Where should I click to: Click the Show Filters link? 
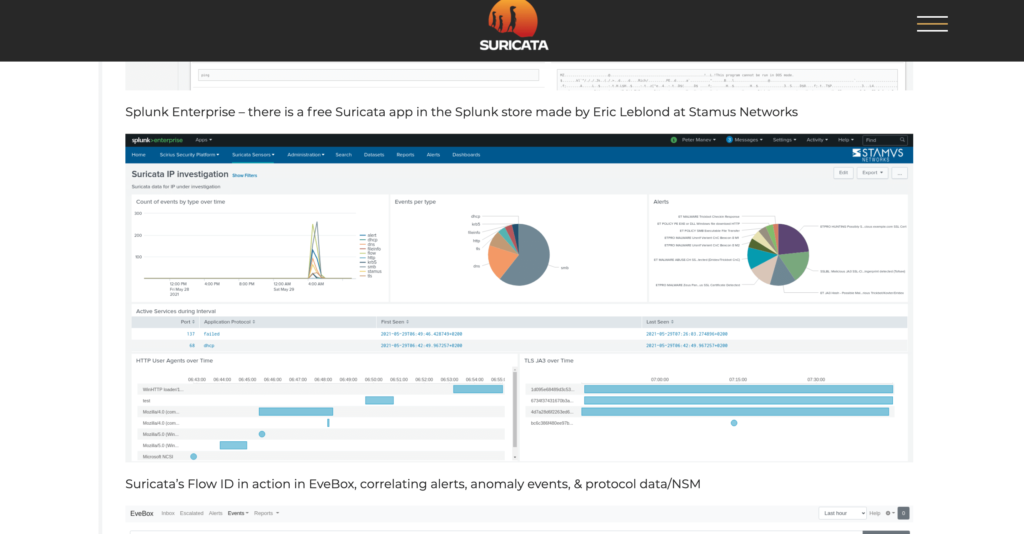244,176
